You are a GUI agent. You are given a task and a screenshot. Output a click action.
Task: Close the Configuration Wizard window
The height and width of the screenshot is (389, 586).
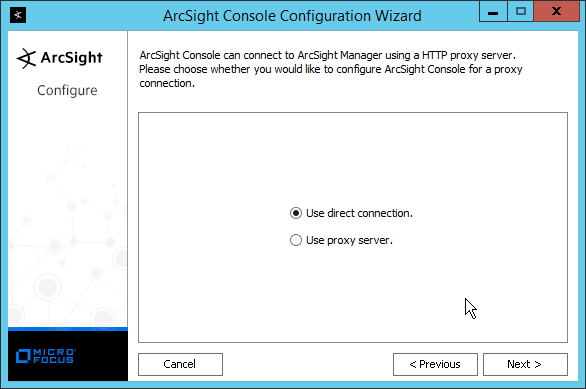click(556, 11)
